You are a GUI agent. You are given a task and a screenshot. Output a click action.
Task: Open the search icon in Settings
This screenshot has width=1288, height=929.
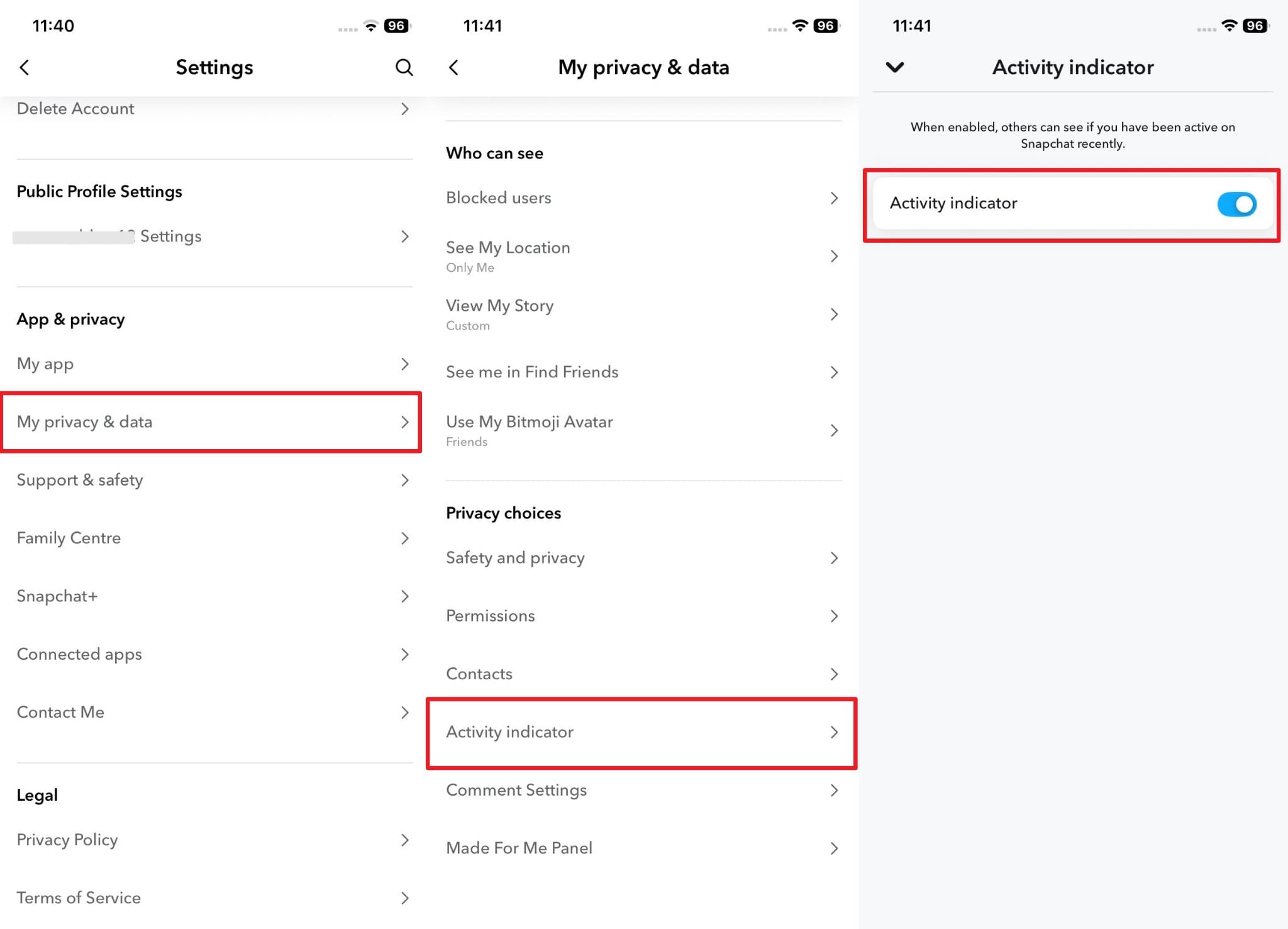[404, 67]
